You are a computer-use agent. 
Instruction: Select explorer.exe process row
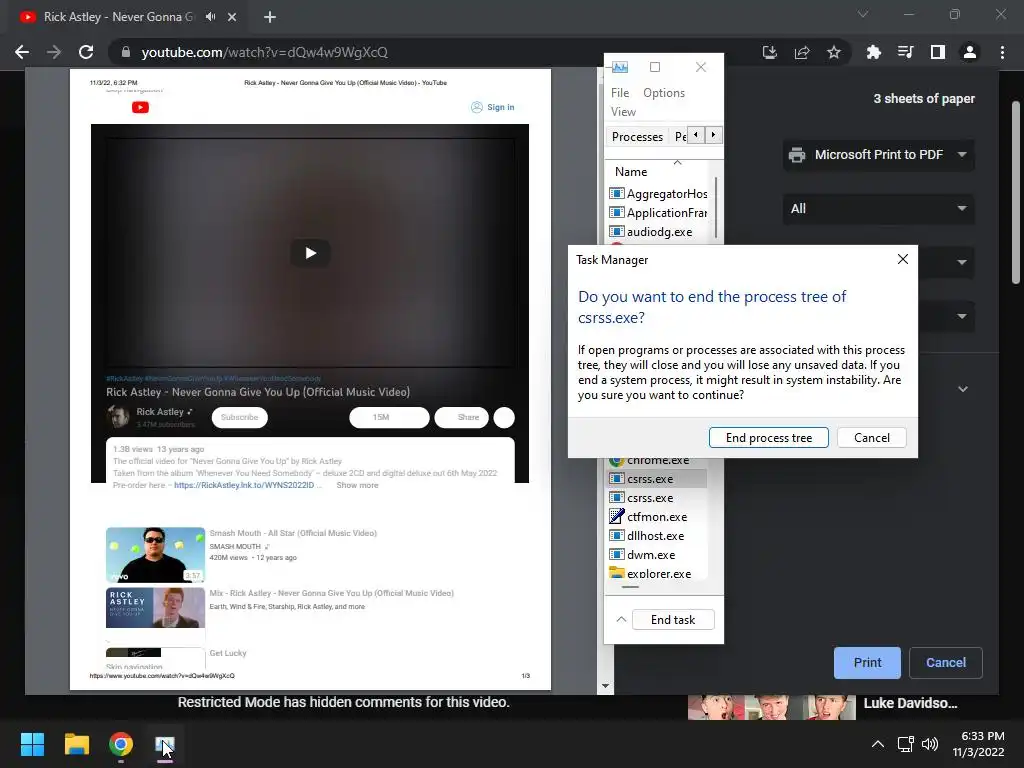(657, 573)
